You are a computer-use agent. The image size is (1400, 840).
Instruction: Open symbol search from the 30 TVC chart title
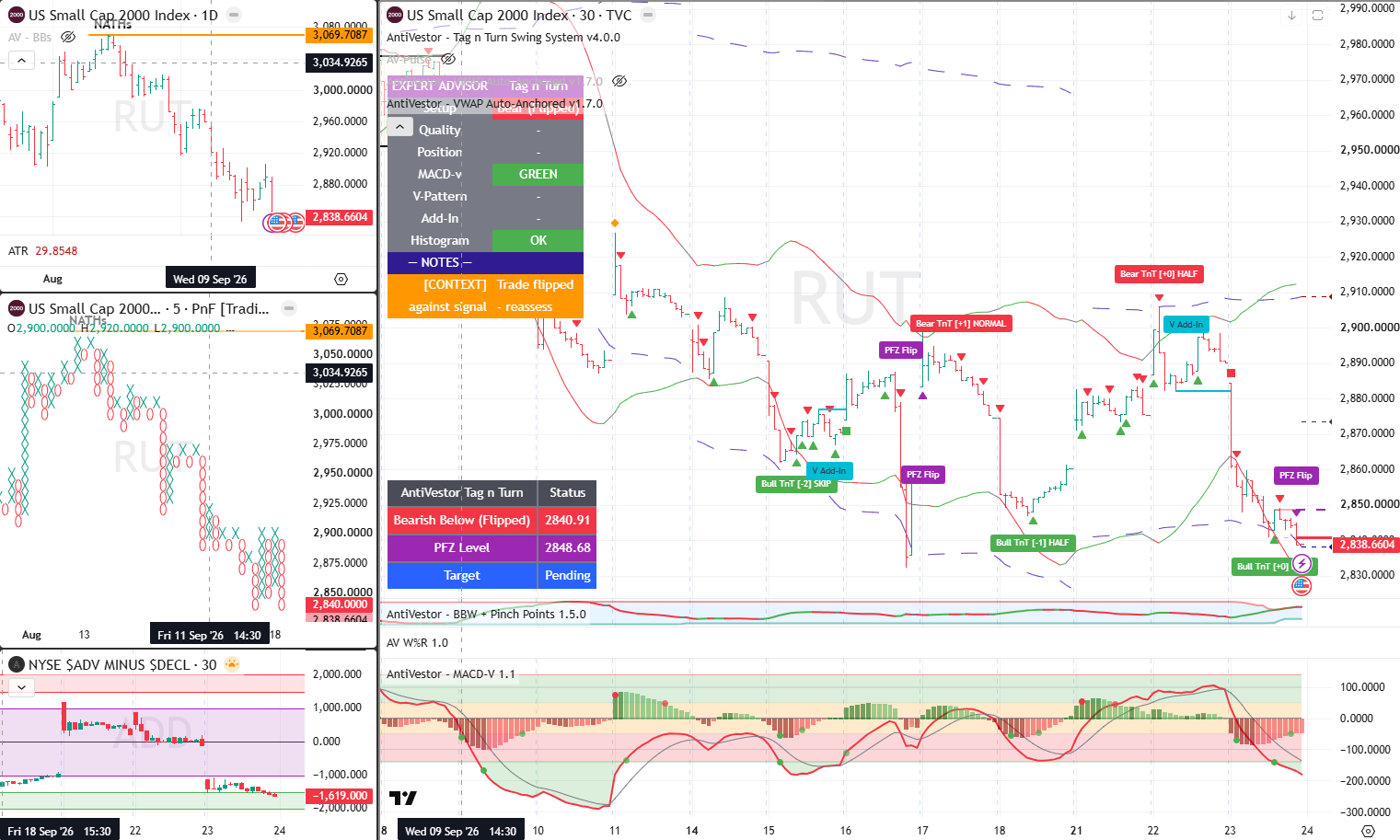(x=519, y=15)
